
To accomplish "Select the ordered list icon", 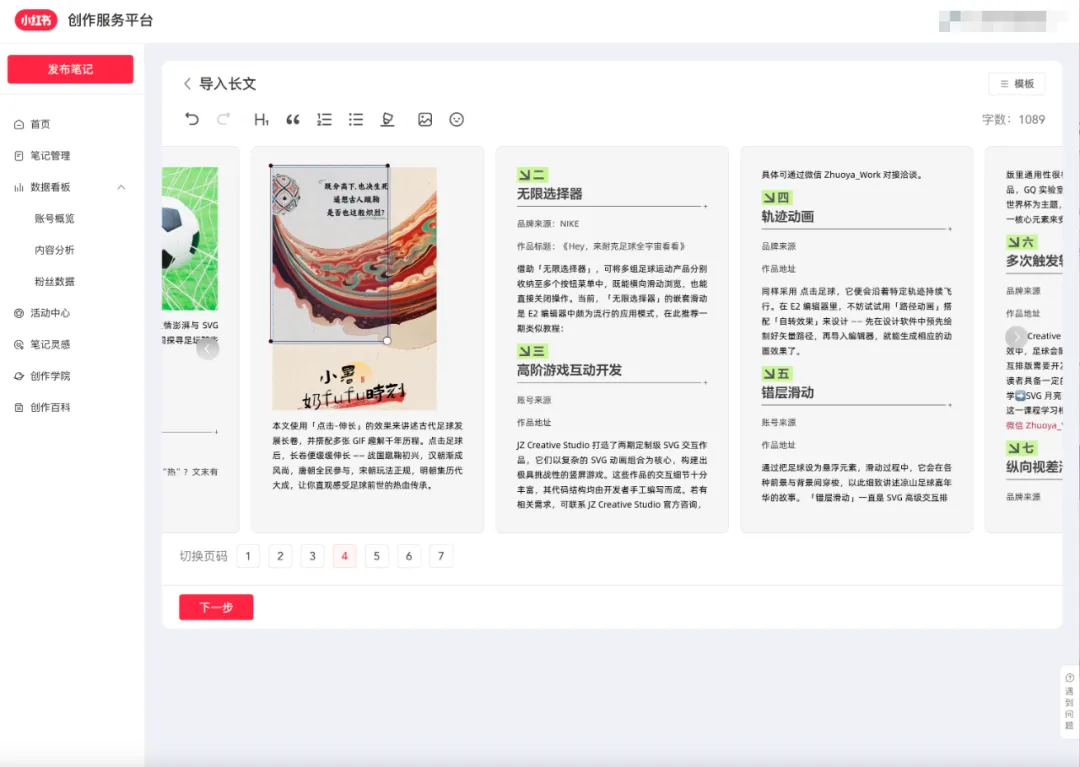I will [x=324, y=119].
